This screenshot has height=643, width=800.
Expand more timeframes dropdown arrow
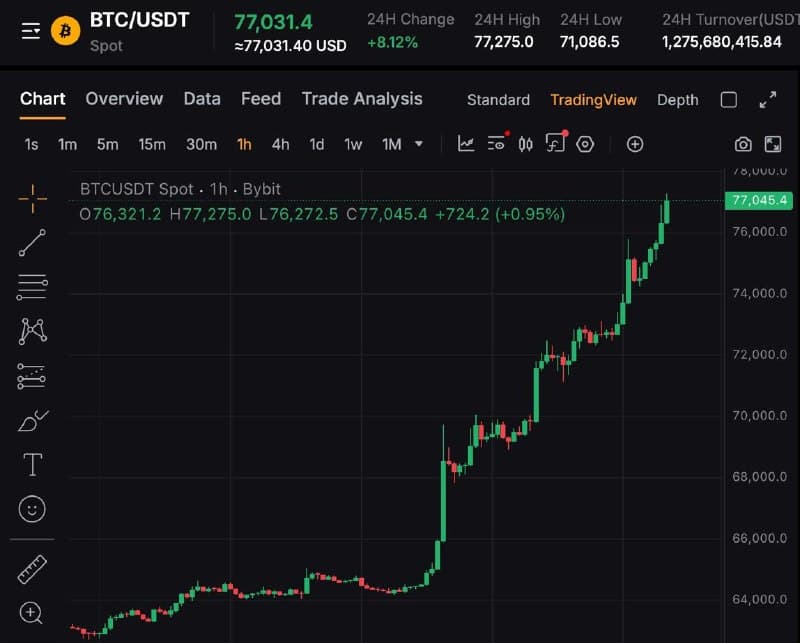[419, 144]
